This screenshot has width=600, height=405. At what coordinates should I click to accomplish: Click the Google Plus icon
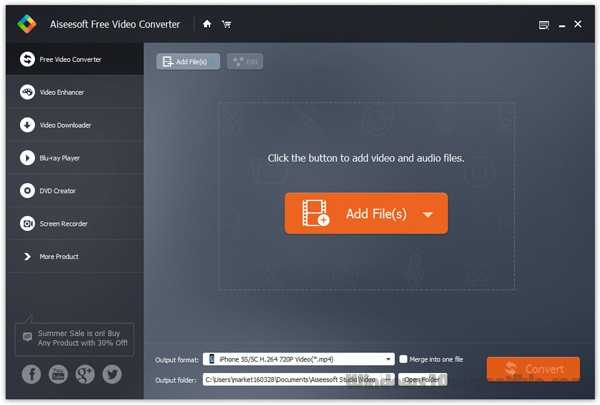(85, 374)
